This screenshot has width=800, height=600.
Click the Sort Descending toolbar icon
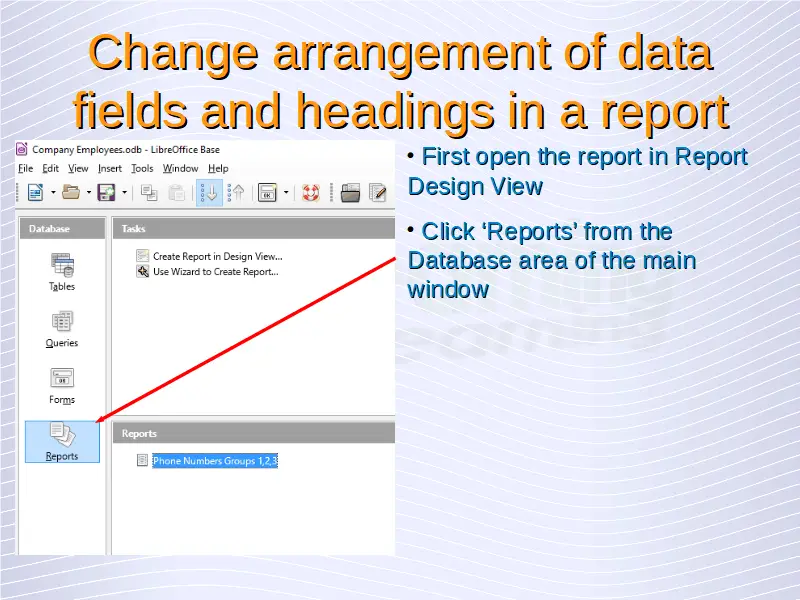tap(236, 193)
